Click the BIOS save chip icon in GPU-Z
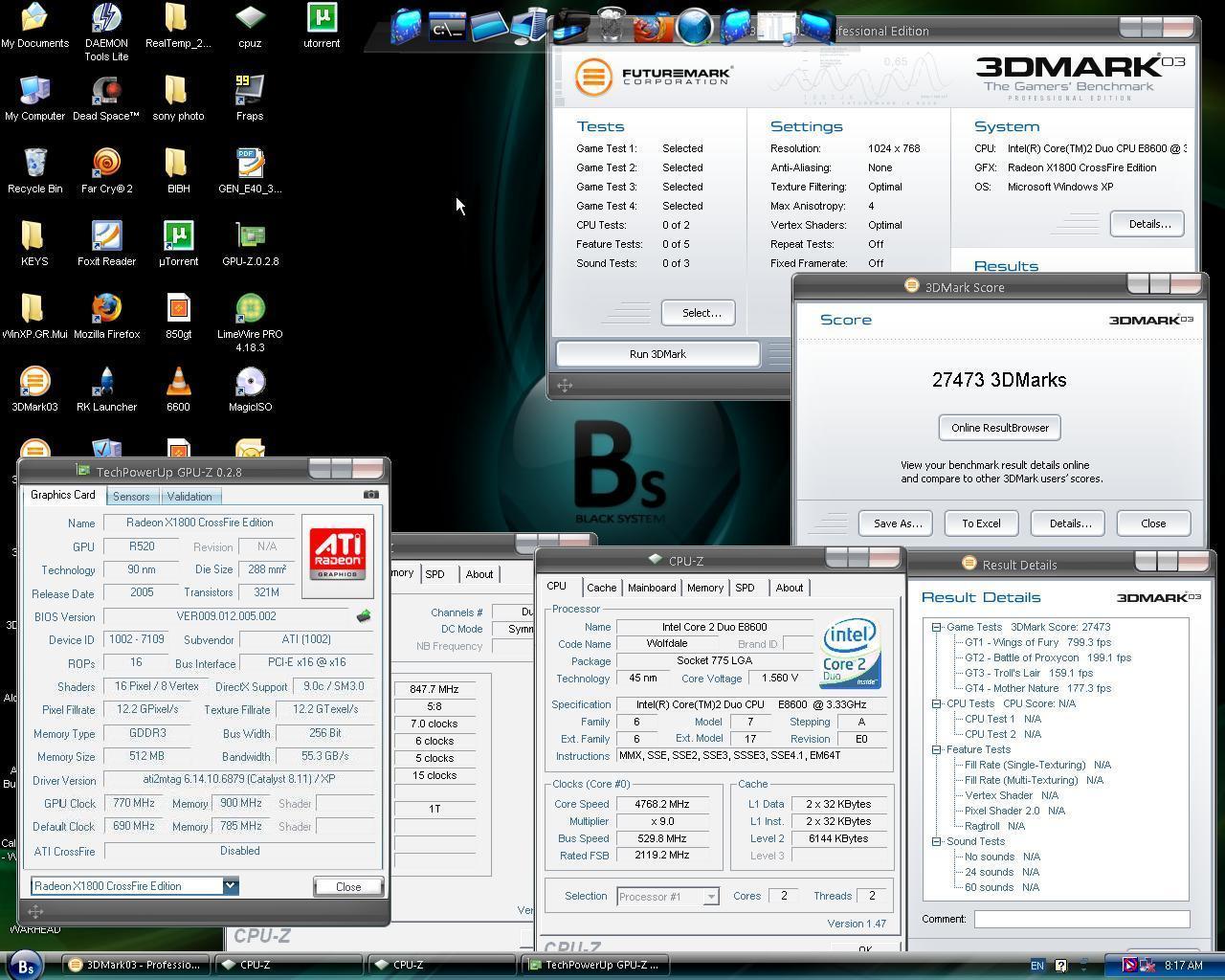1225x980 pixels. coord(364,616)
